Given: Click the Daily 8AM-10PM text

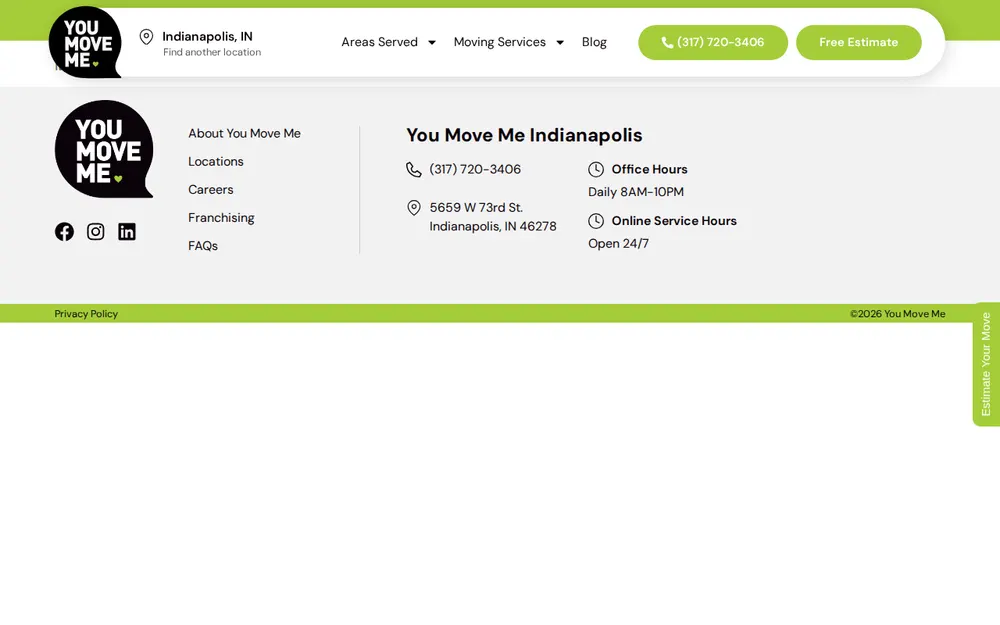Looking at the screenshot, I should click(636, 192).
